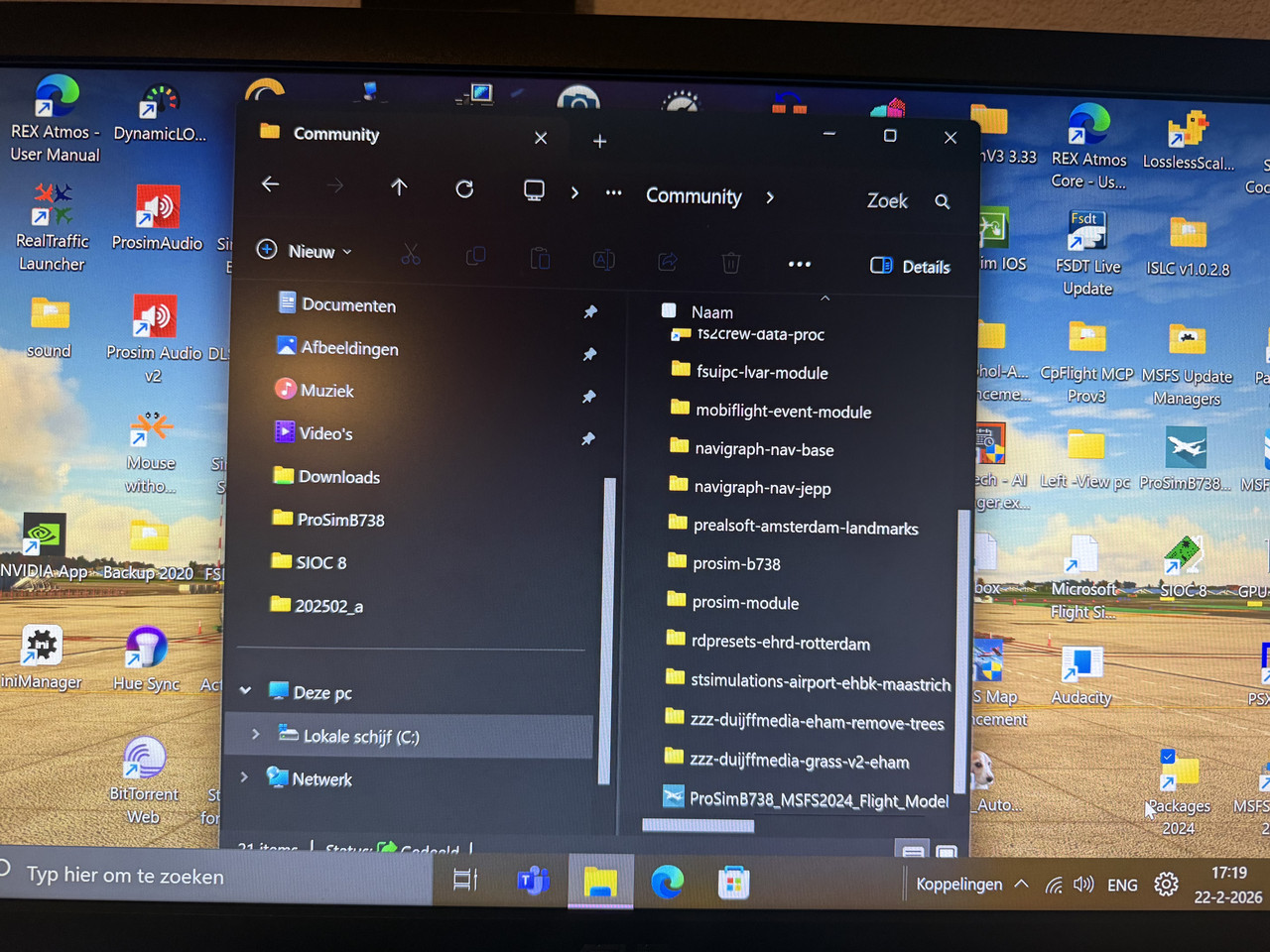Open the NVIDIA App desktop icon

[44, 546]
